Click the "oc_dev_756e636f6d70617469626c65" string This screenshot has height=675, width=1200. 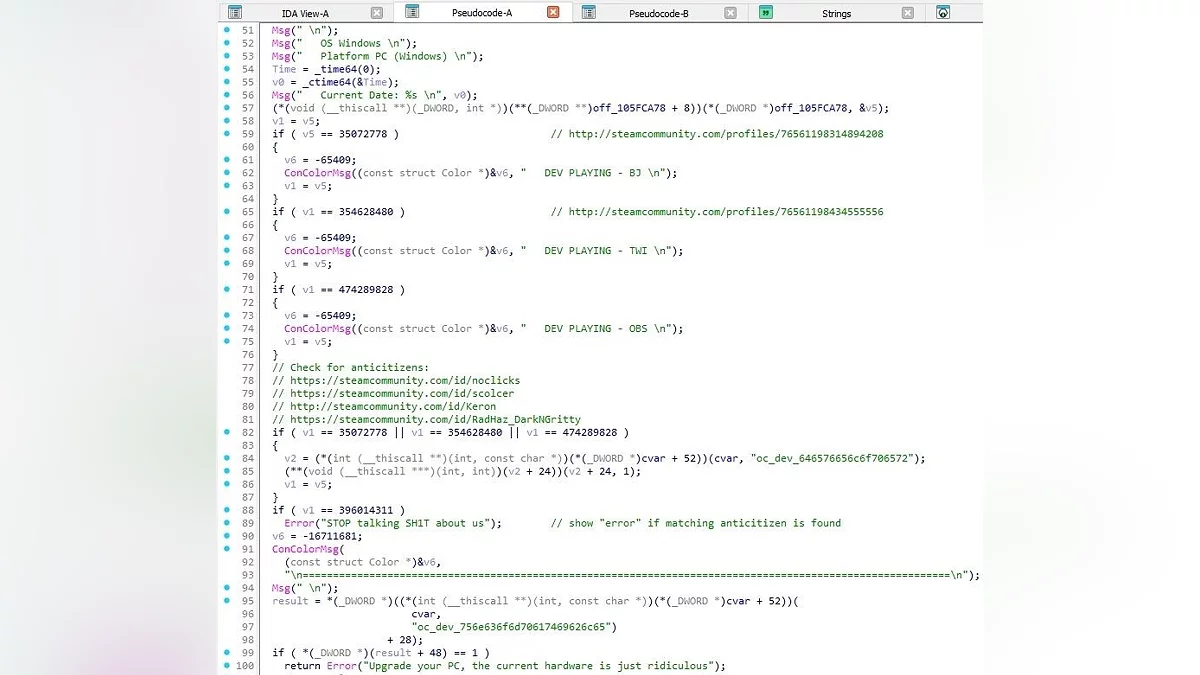pyautogui.click(x=514, y=627)
